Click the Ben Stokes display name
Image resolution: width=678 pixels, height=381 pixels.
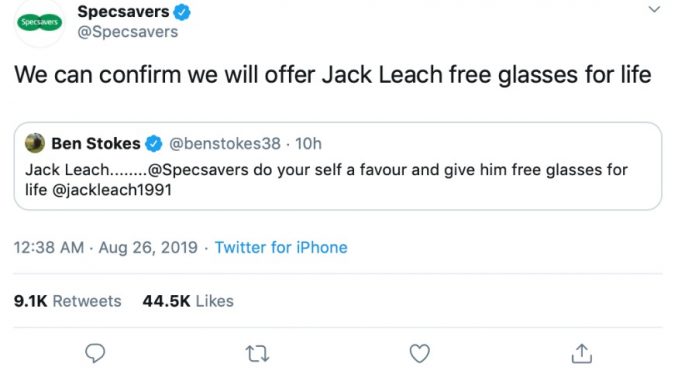coord(96,144)
